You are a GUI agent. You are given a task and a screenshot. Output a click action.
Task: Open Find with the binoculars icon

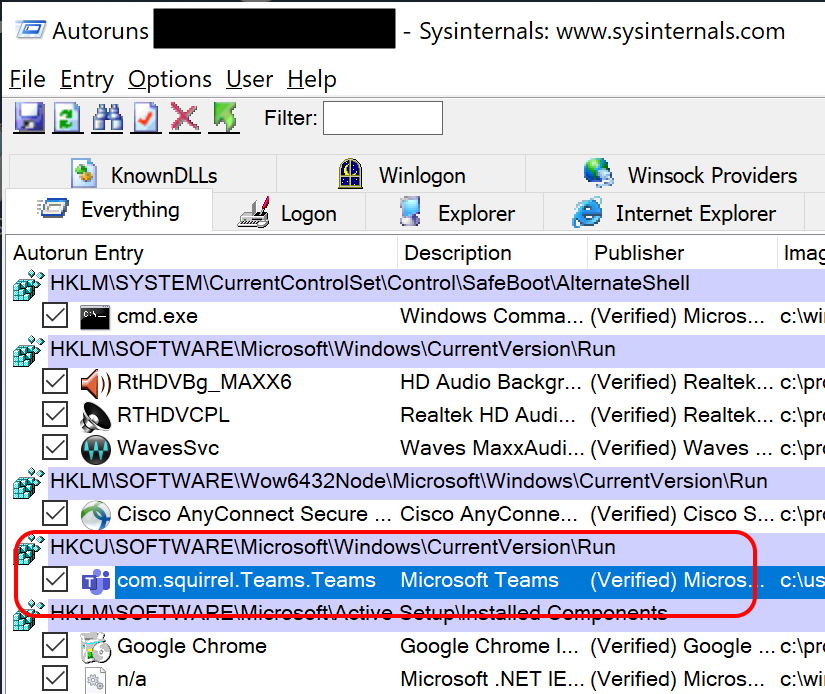107,117
